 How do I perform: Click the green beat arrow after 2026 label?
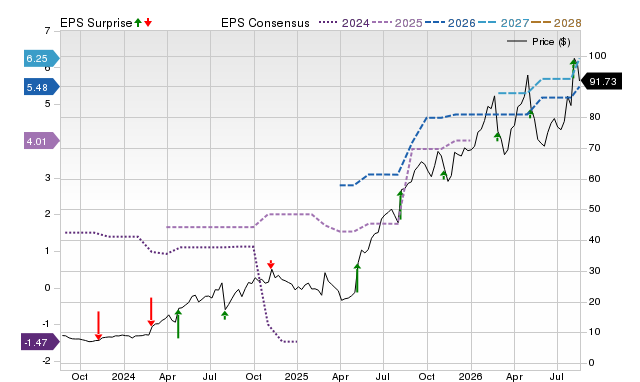[x=497, y=136]
